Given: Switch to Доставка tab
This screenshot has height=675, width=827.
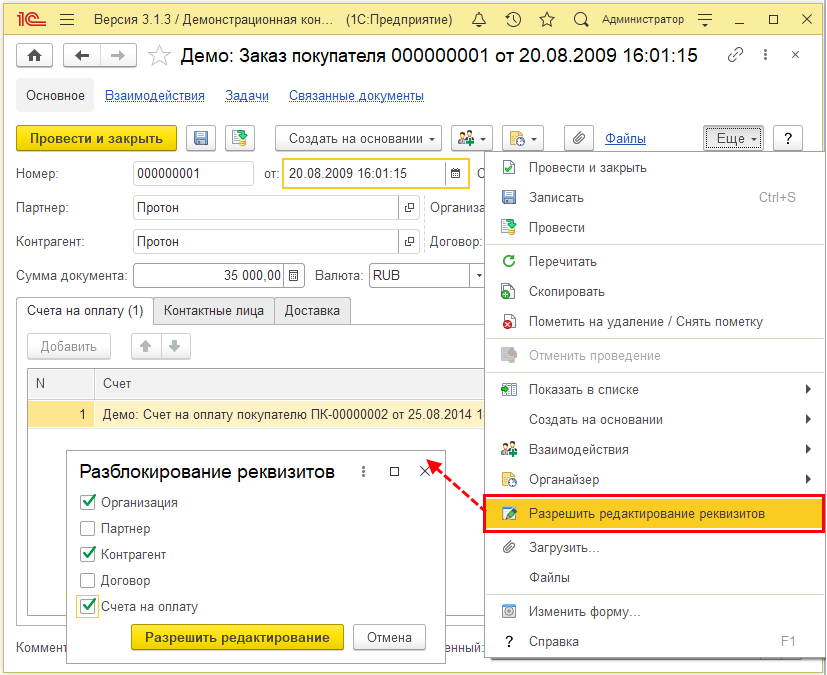Looking at the screenshot, I should coord(312,311).
